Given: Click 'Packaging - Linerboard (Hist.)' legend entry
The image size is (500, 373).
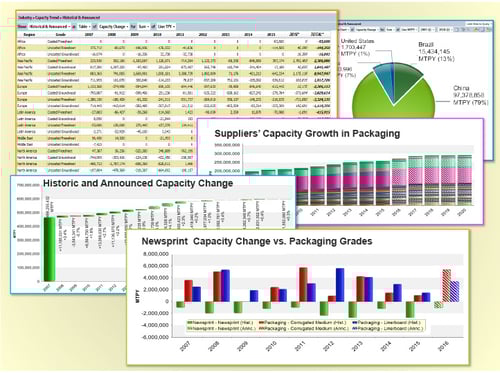Looking at the screenshot, I should tap(386, 323).
